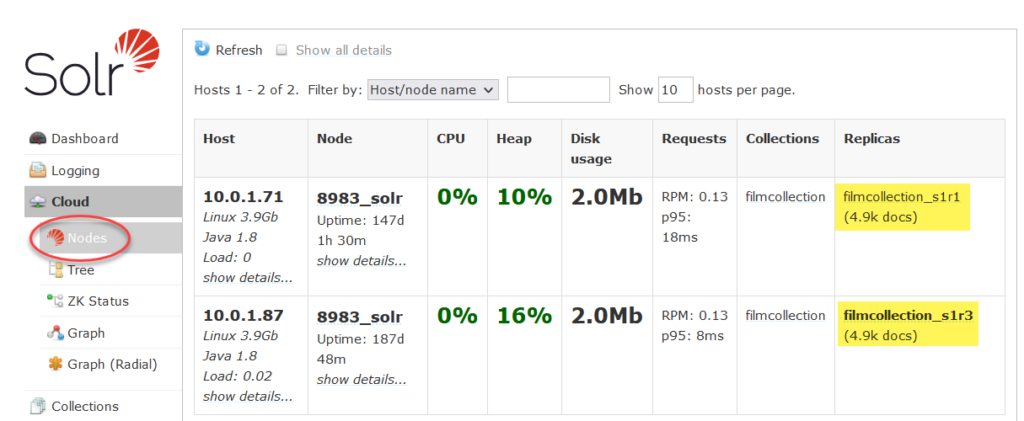The image size is (1024, 421).
Task: Open the Host/node name filter dropdown
Action: (433, 90)
